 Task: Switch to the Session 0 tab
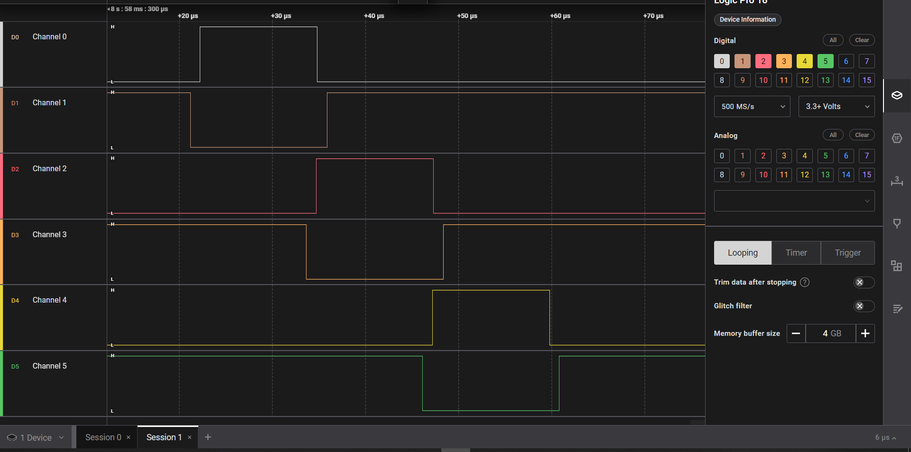pos(103,437)
